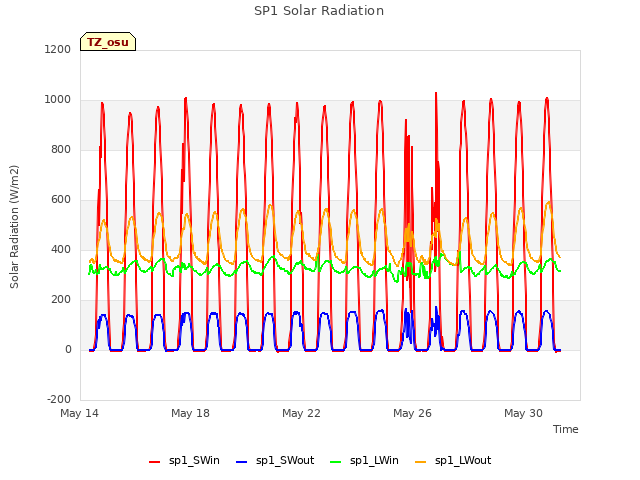Screen dimensions: 640x480
Task: Click the May 26 x-axis label
Action: [x=412, y=413]
